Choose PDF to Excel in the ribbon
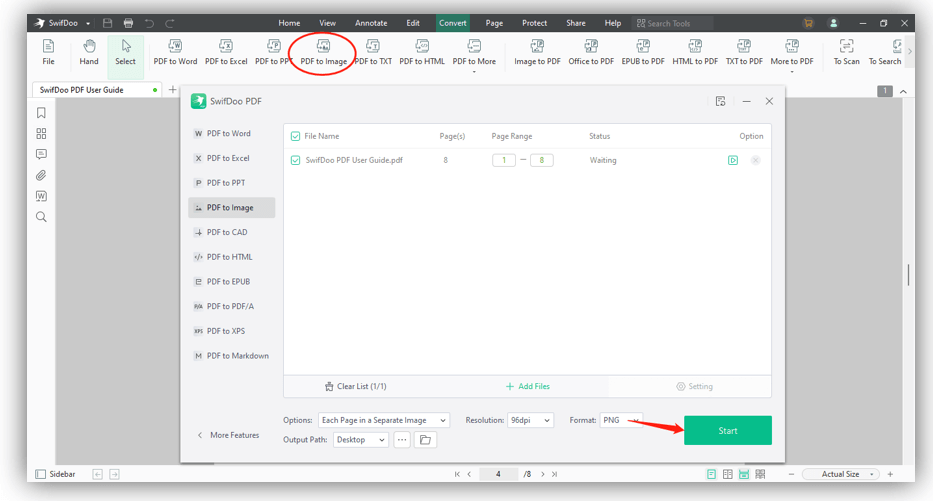The image size is (933, 501). (226, 52)
